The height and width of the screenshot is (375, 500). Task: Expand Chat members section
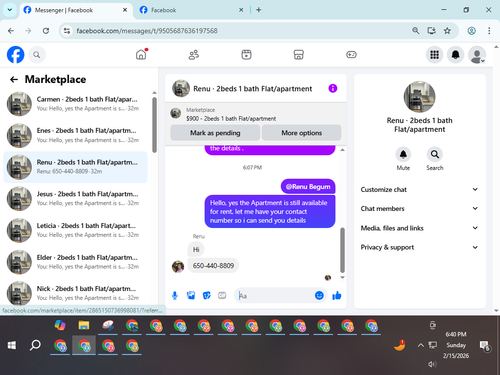tap(419, 209)
